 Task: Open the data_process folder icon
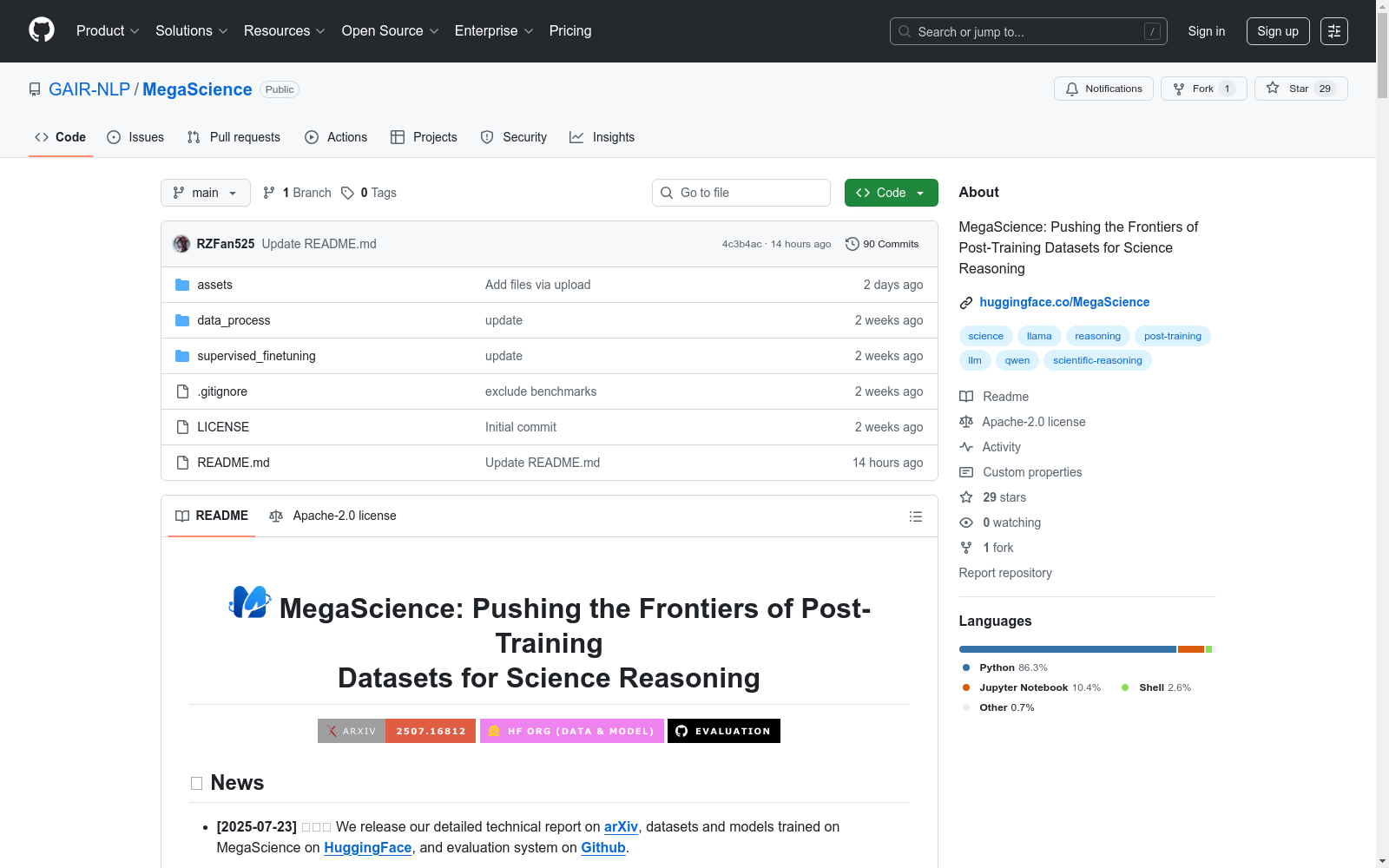pos(182,320)
